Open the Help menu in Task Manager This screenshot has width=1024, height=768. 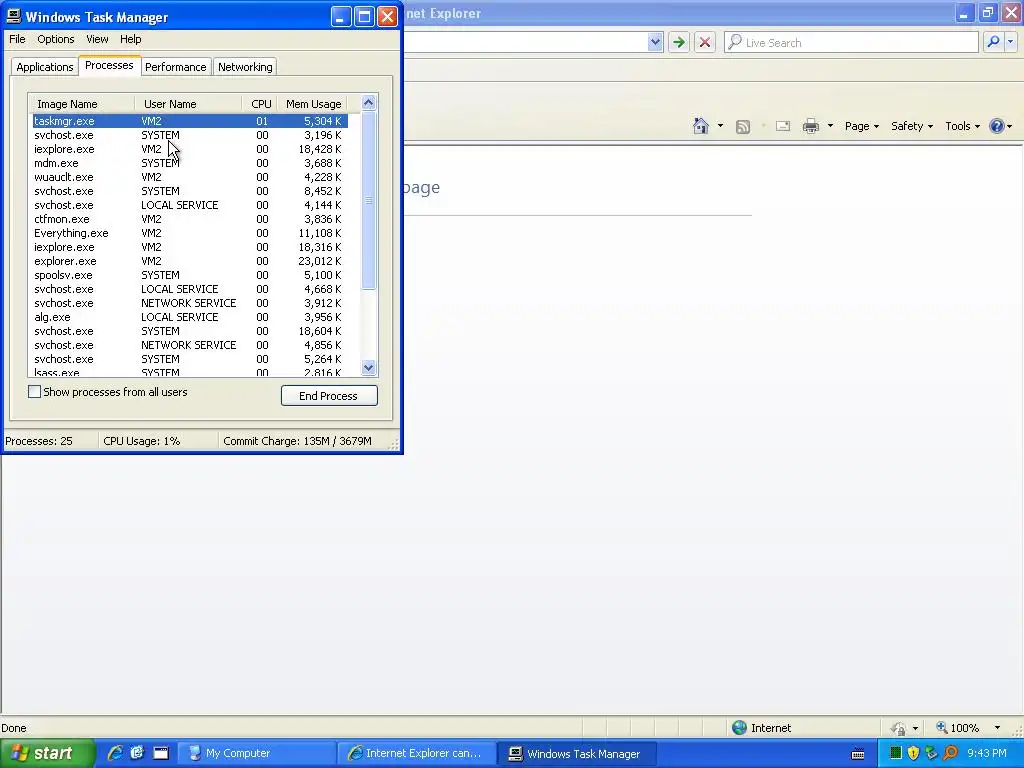(131, 39)
